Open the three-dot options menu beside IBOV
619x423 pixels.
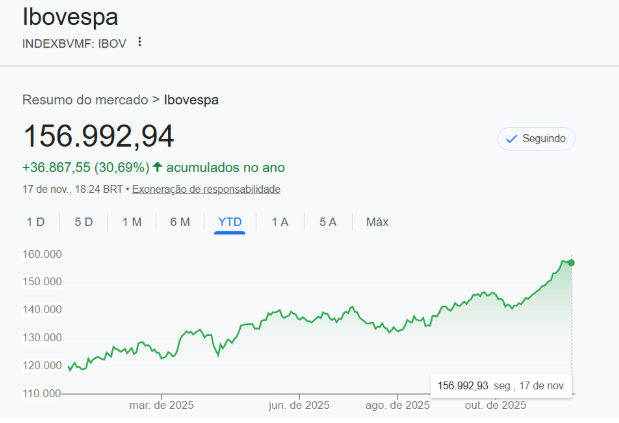[x=140, y=42]
